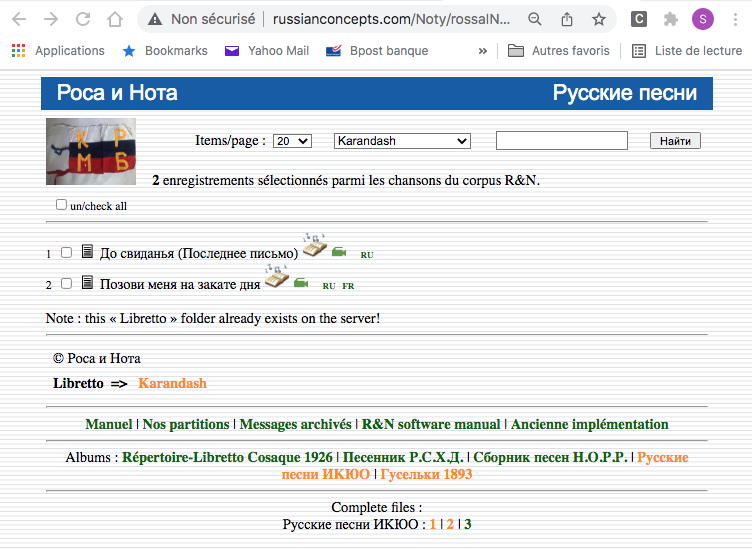Open the Nos partitions link
The width and height of the screenshot is (752, 550).
(x=186, y=424)
